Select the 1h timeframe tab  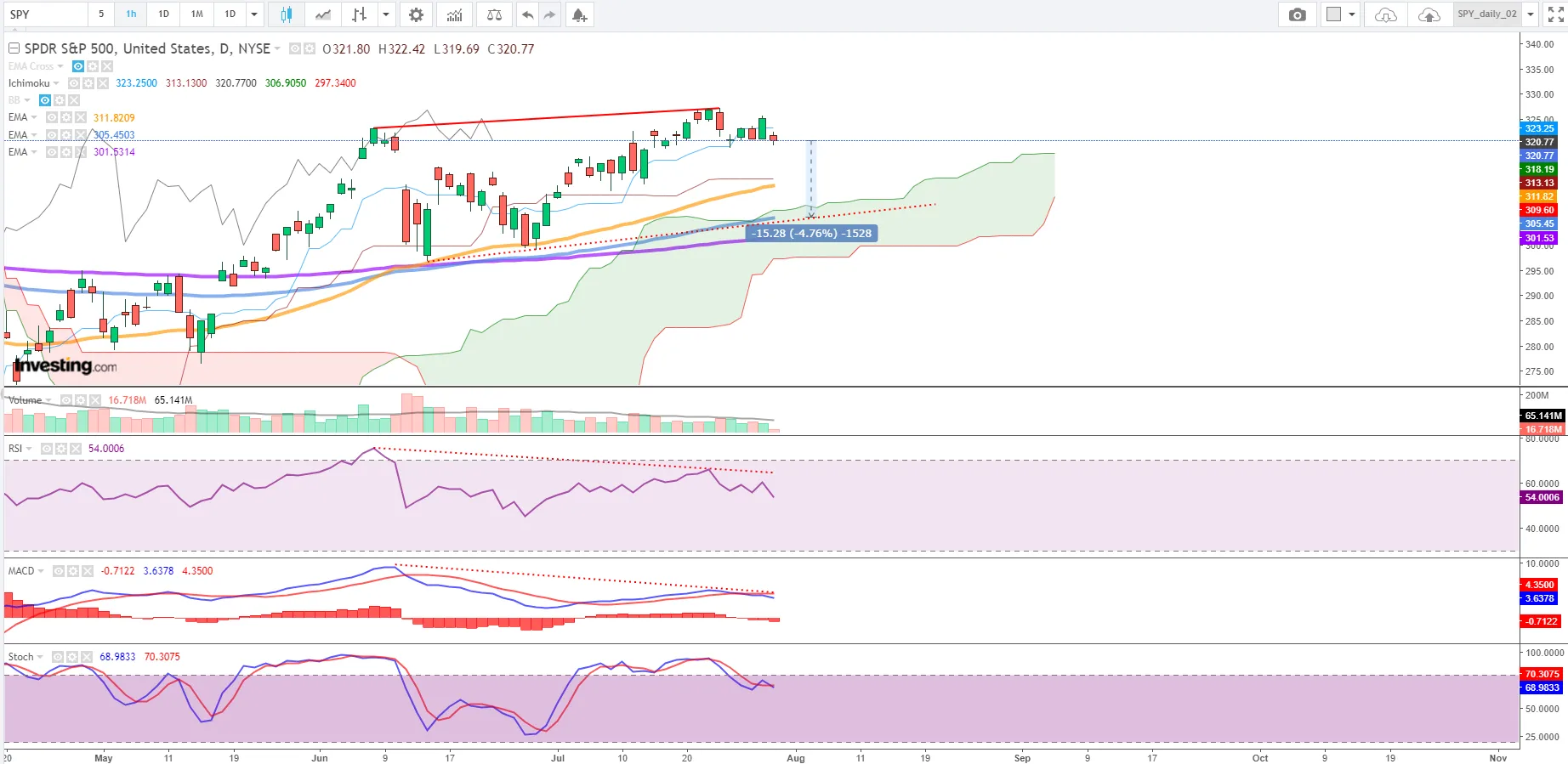pyautogui.click(x=131, y=14)
